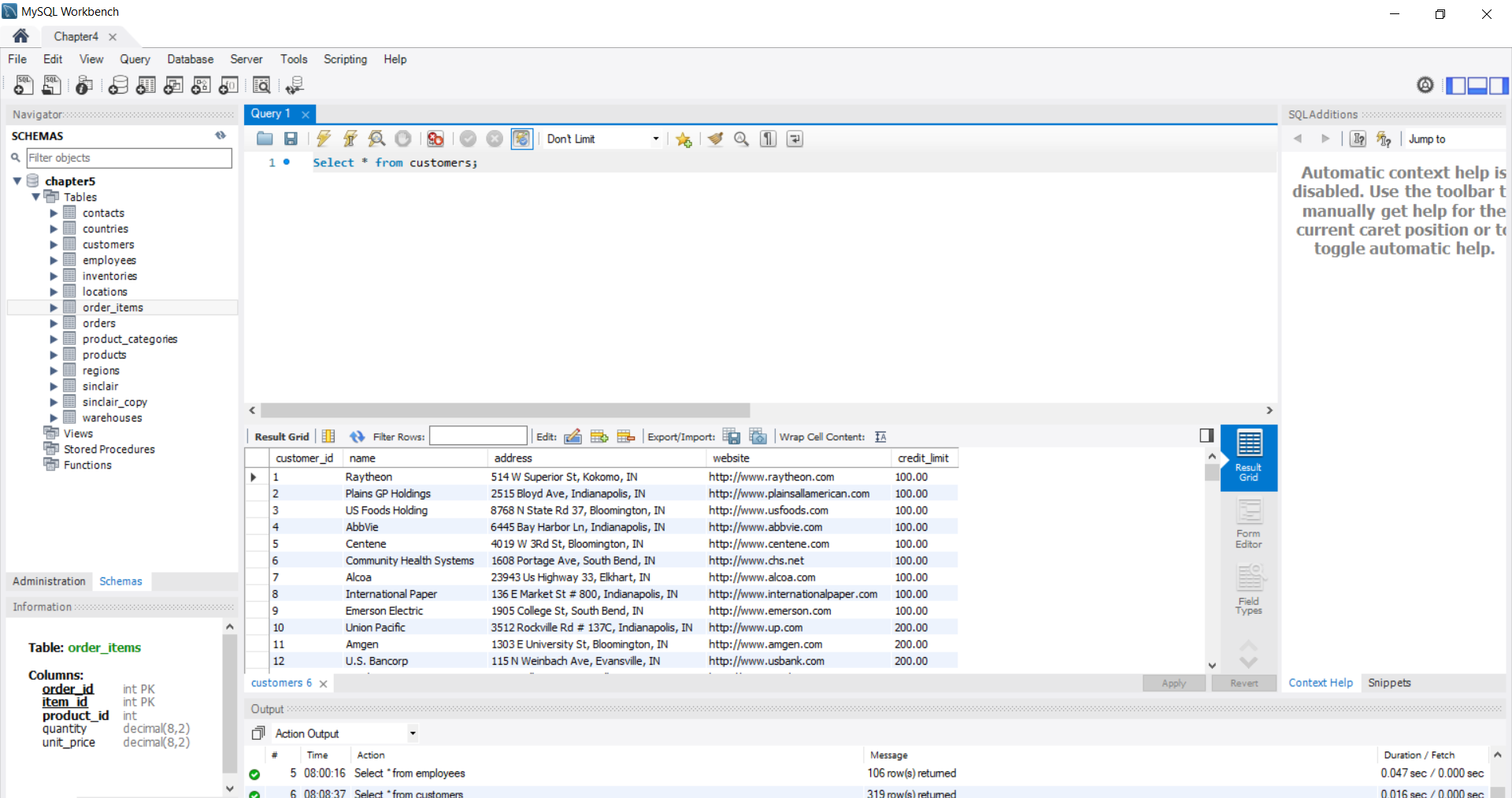This screenshot has height=798, width=1512.
Task: Expand the warehouses table node
Action: pos(54,418)
